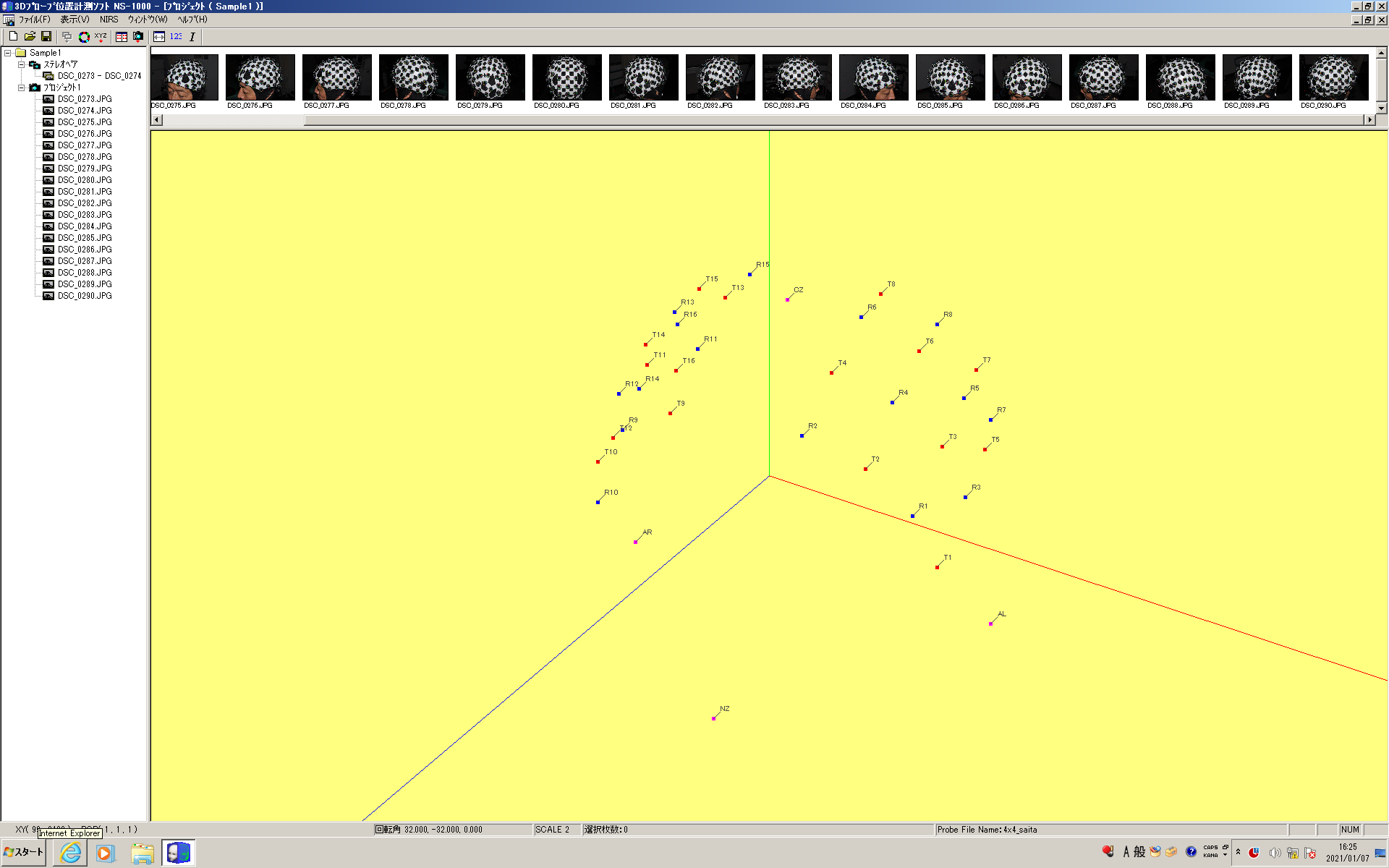Select the DSC_0273 - DSC_0274 stereo pair

point(99,76)
